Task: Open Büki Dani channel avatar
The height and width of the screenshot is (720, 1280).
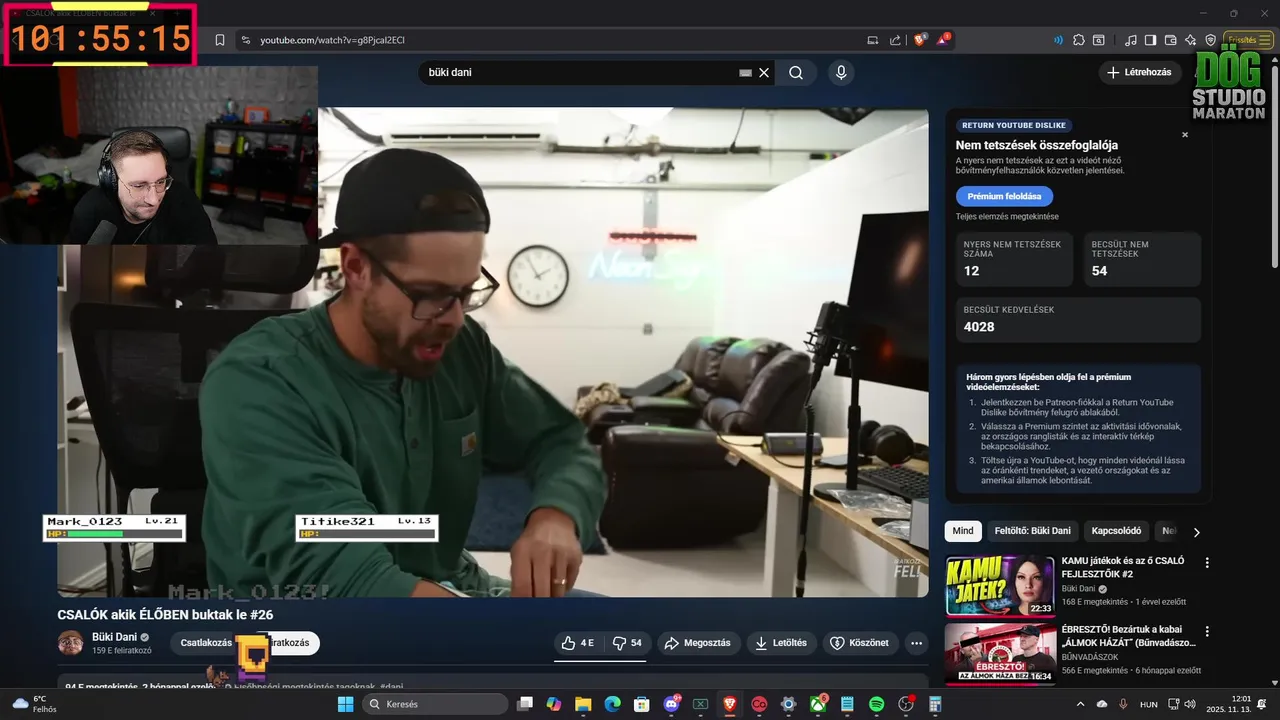Action: click(x=71, y=643)
